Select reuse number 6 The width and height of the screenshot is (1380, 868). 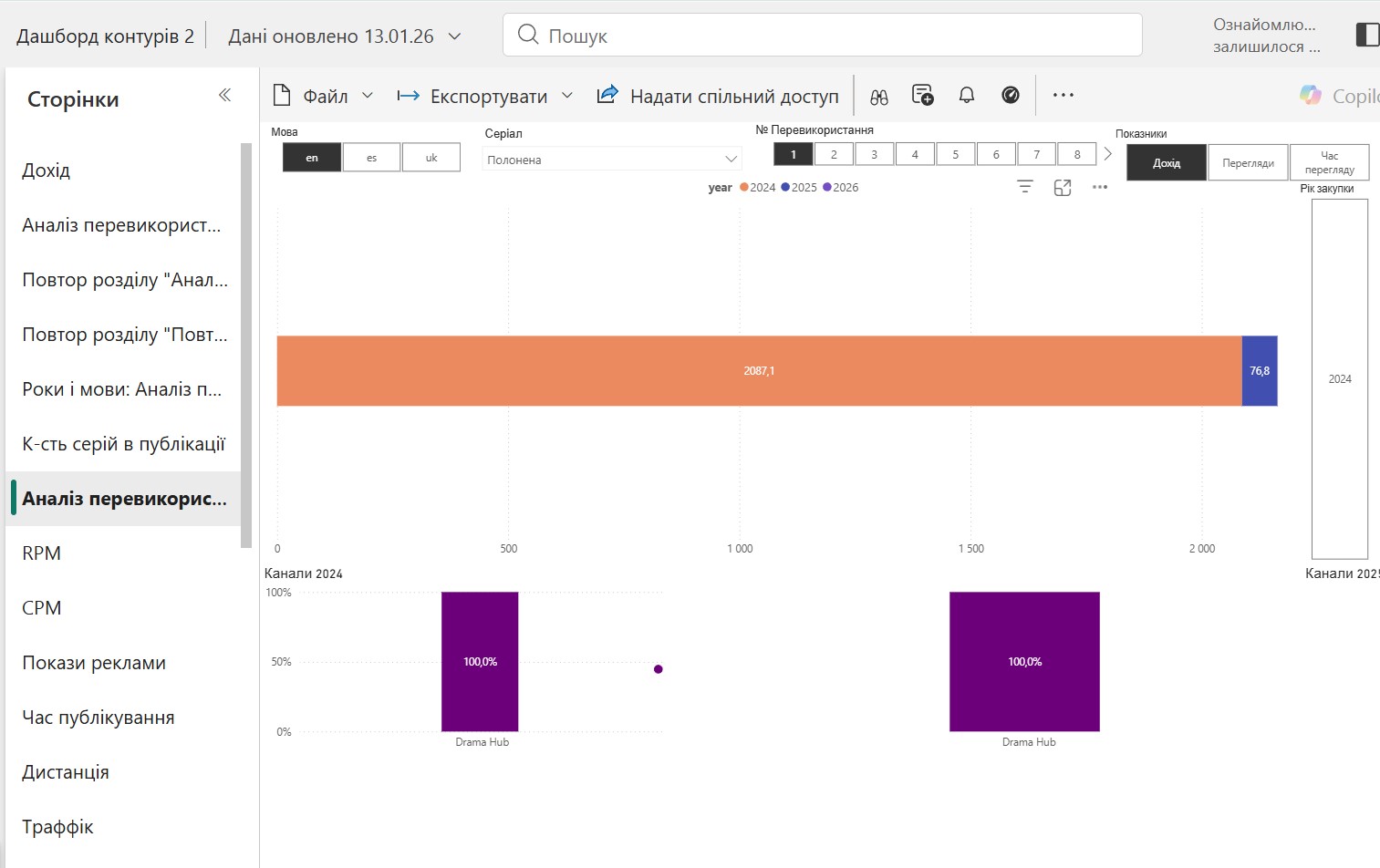(x=996, y=154)
